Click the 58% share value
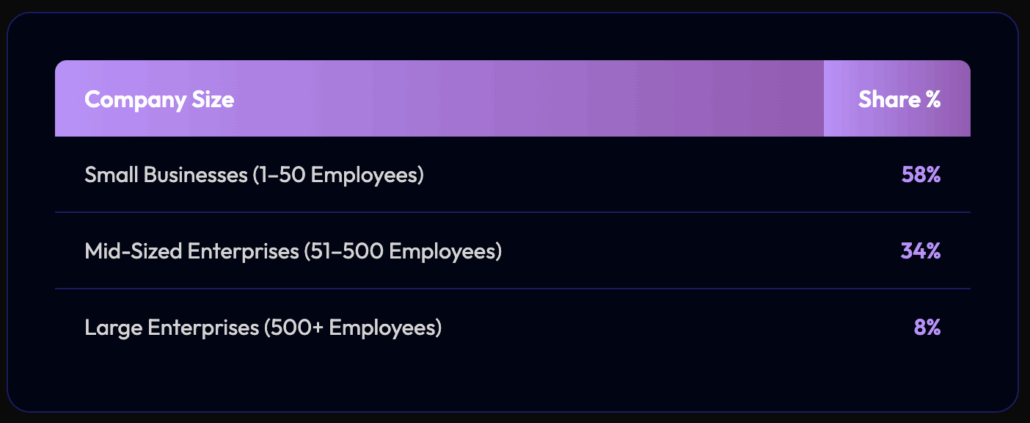 click(920, 175)
